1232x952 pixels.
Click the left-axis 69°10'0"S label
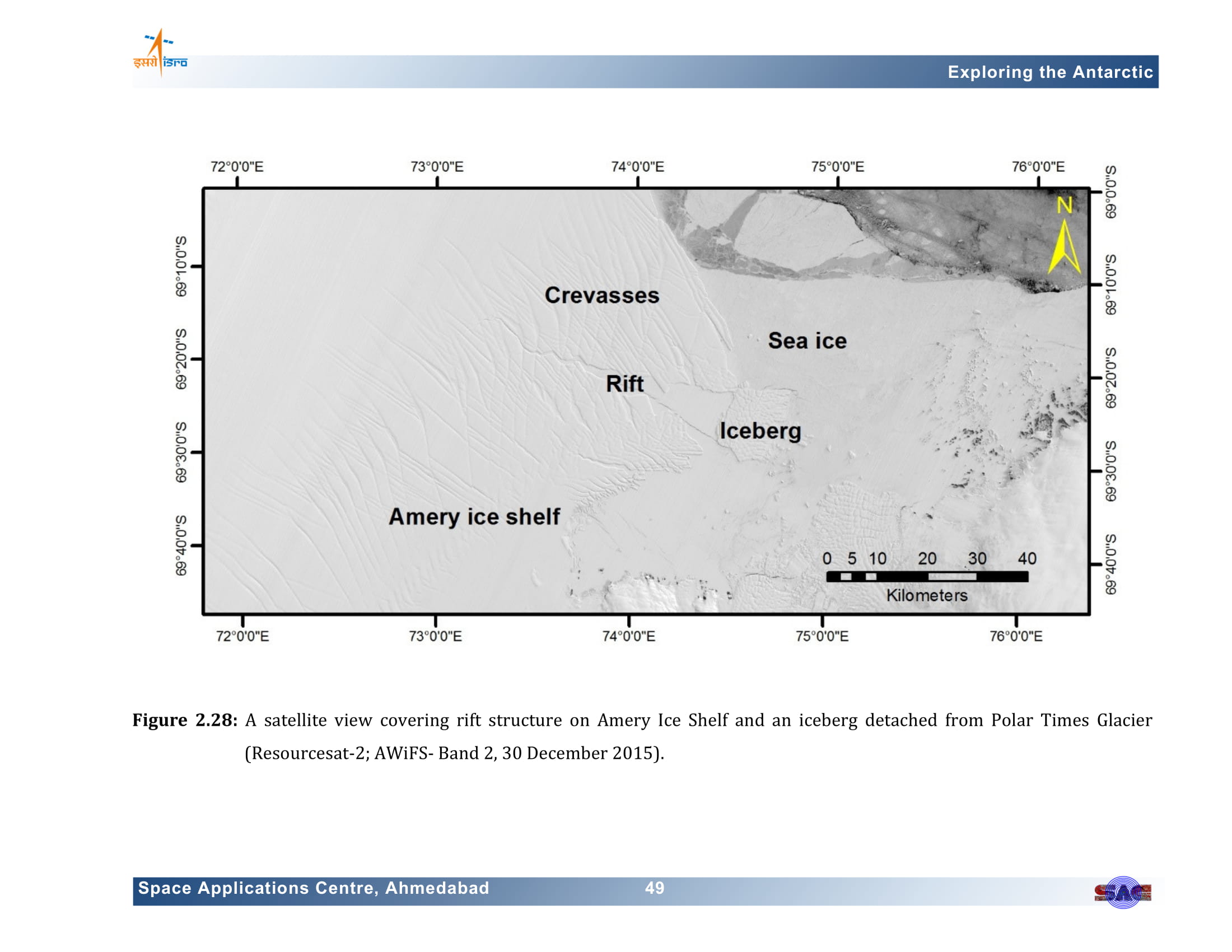coord(180,266)
